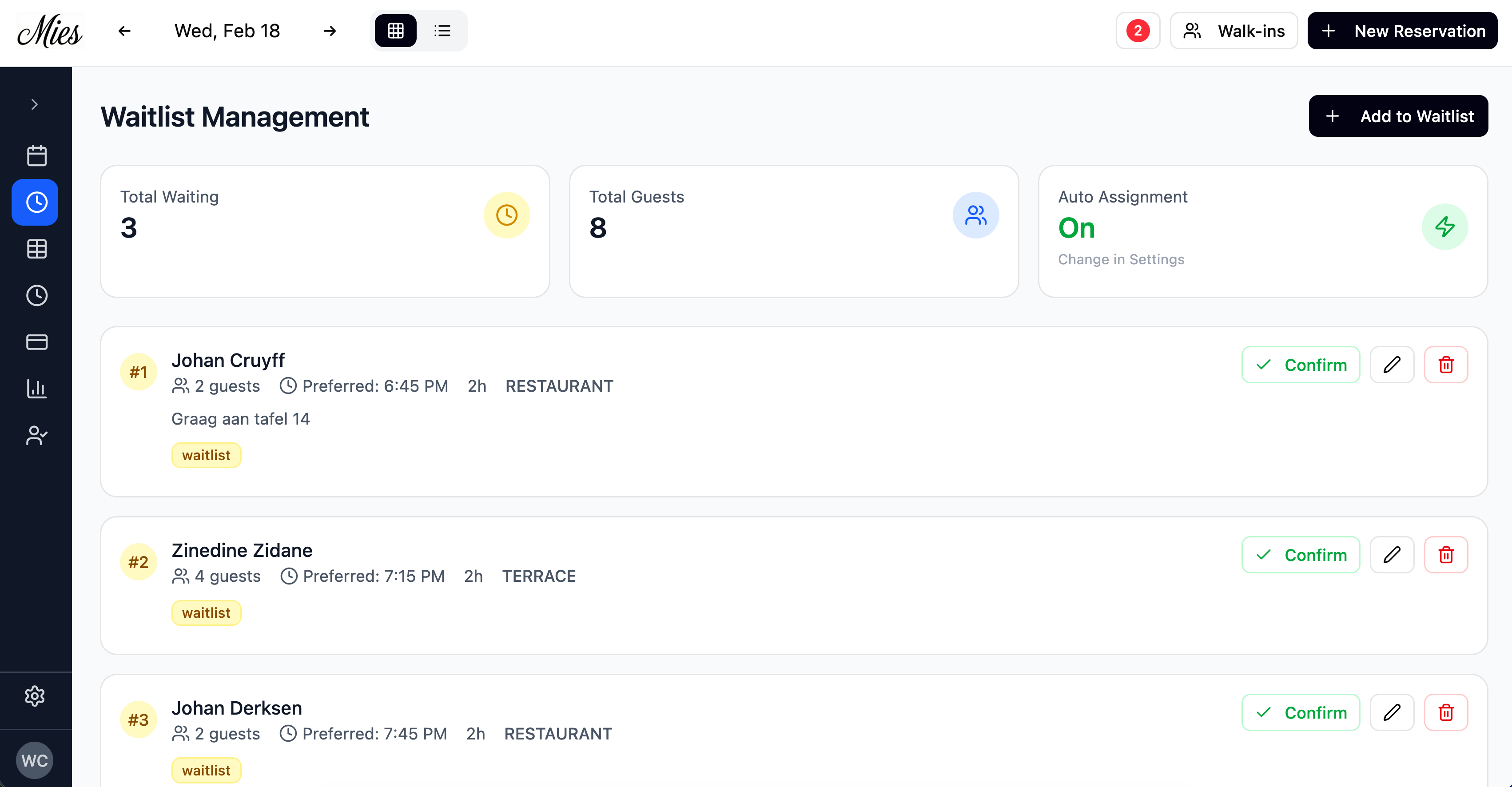Open the red notification badge showing 2
The image size is (1512, 787).
(x=1138, y=31)
